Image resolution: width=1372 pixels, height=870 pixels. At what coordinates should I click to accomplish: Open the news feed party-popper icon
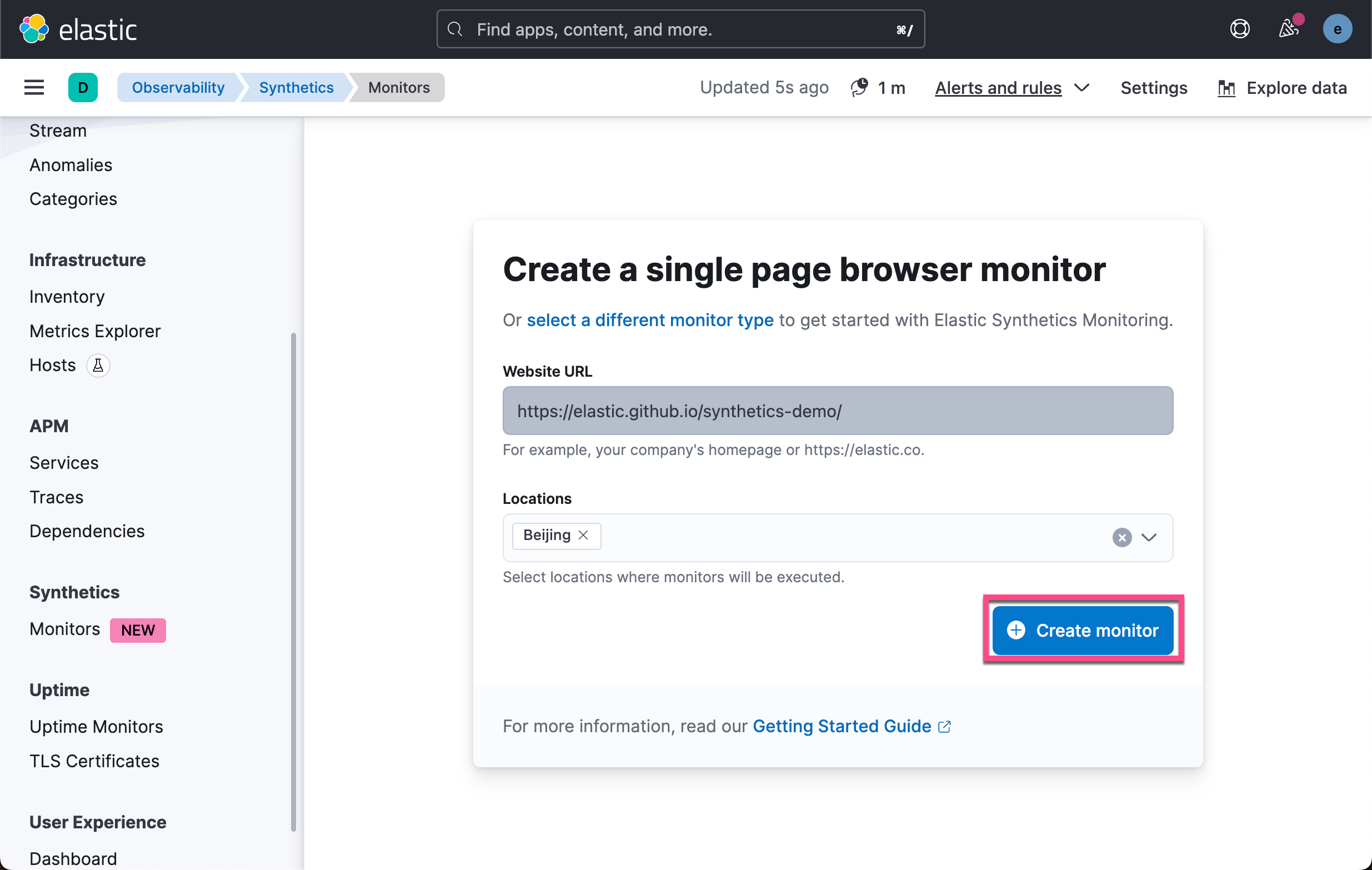(x=1288, y=29)
